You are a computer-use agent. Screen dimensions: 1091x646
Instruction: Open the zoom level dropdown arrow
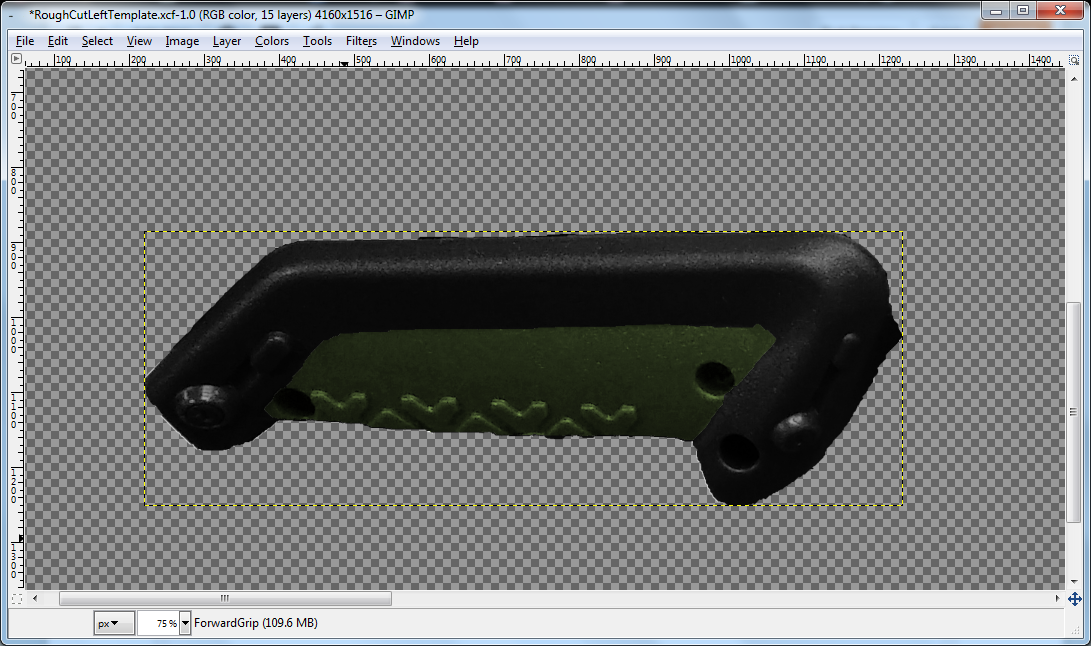click(183, 622)
